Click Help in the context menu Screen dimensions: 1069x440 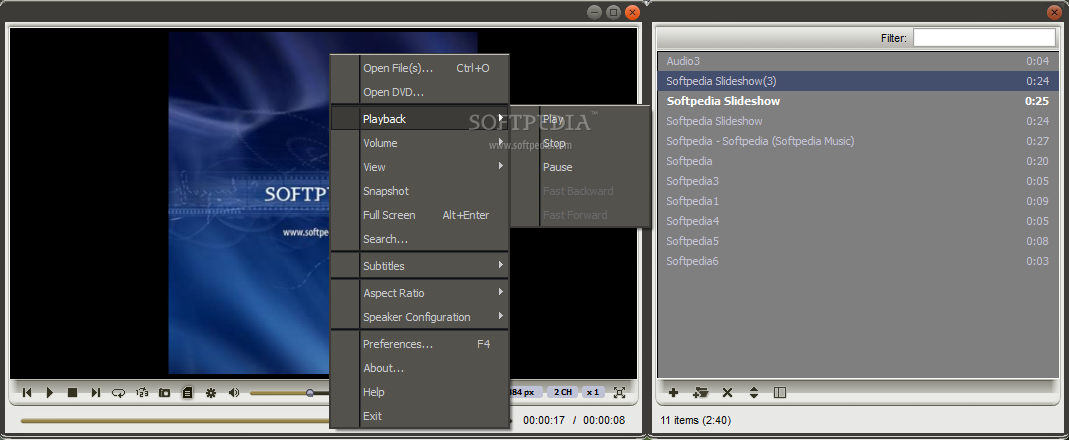coord(420,392)
